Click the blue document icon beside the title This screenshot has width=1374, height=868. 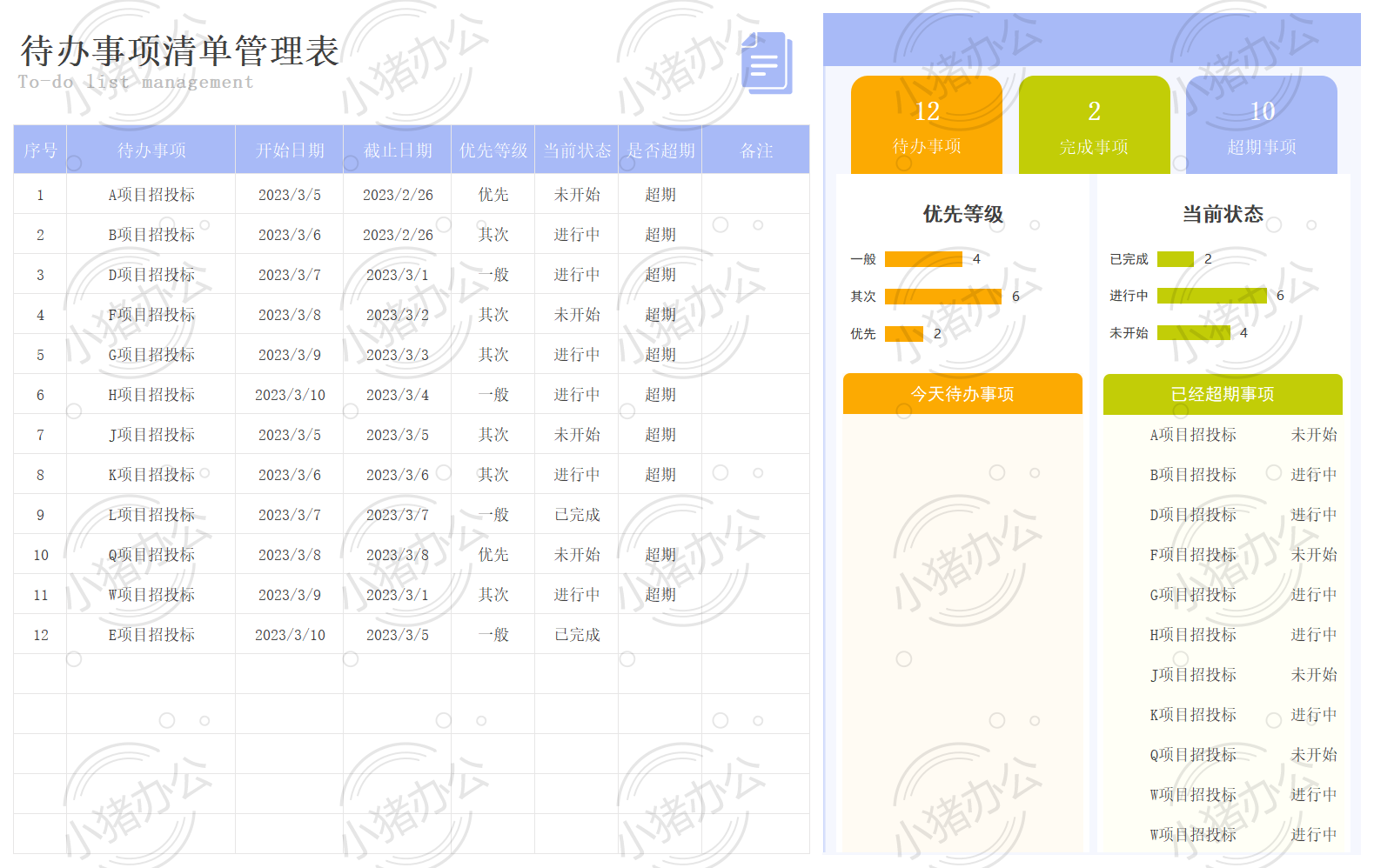tap(767, 63)
